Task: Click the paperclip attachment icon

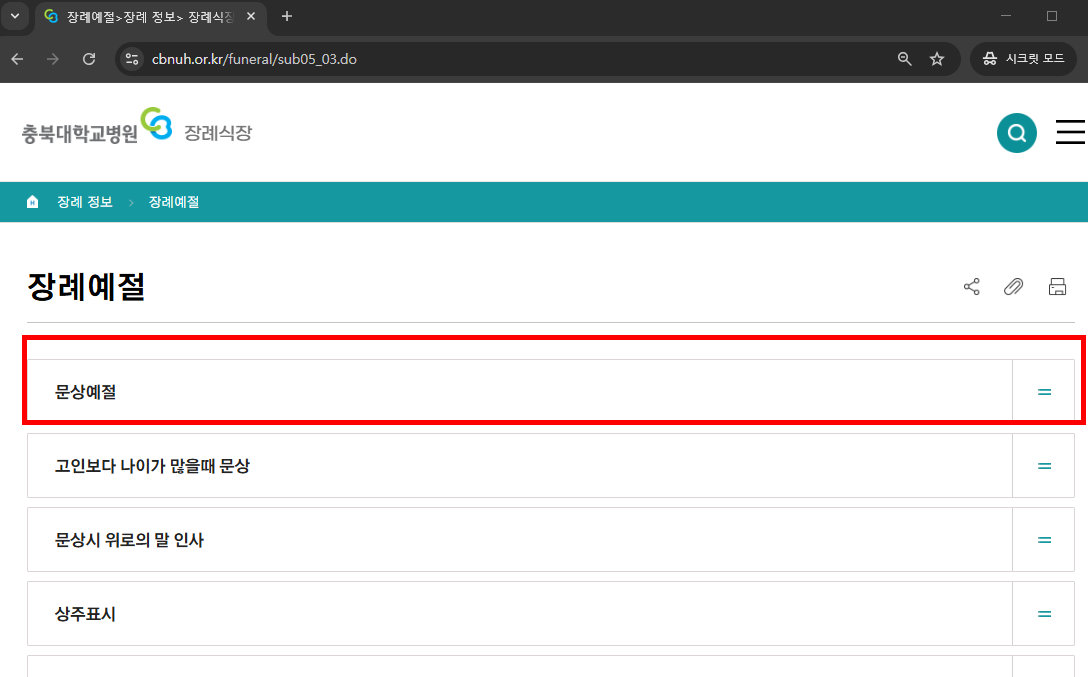Action: point(1013,287)
